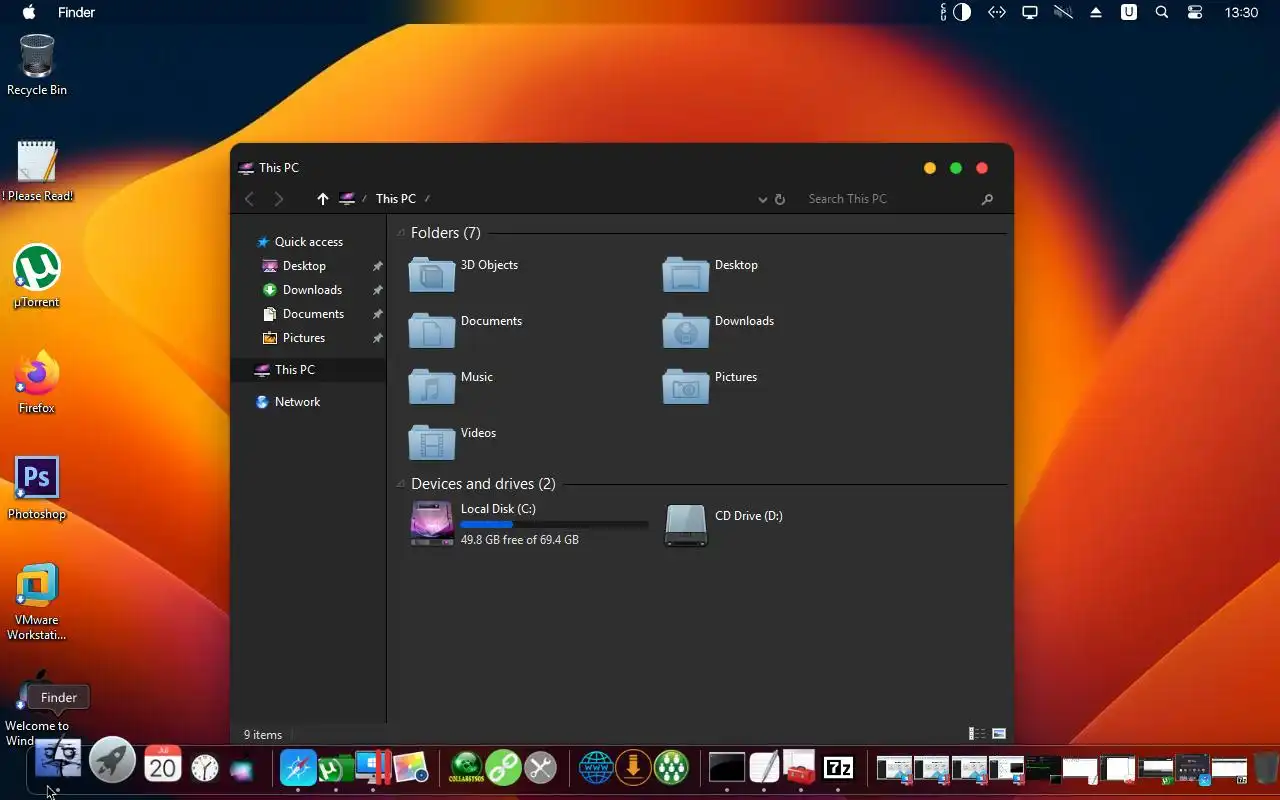Viewport: 1280px width, 800px height.
Task: Click the '9 items' status bar text
Action: (263, 735)
